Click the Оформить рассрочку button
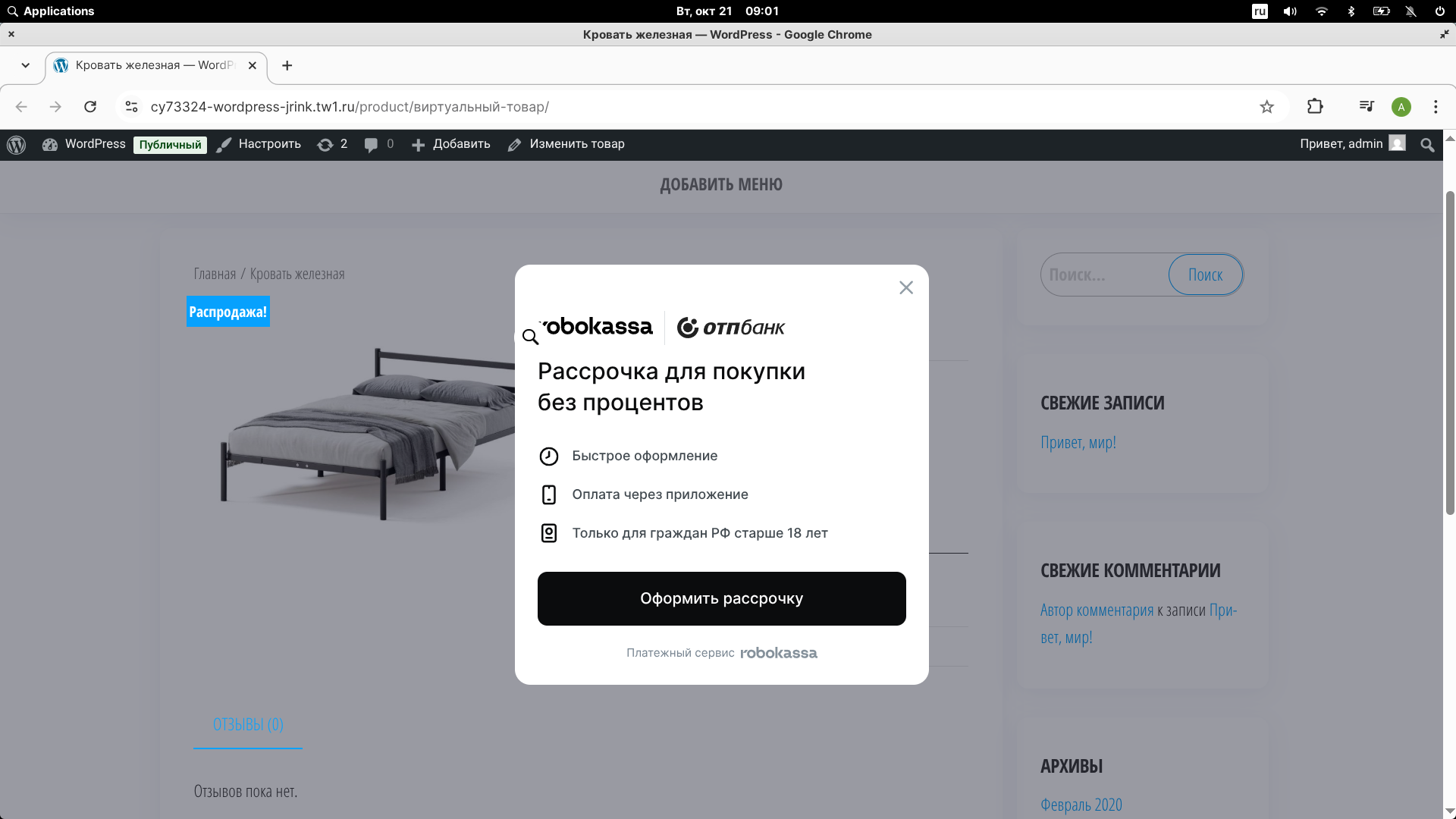1456x819 pixels. 721,598
